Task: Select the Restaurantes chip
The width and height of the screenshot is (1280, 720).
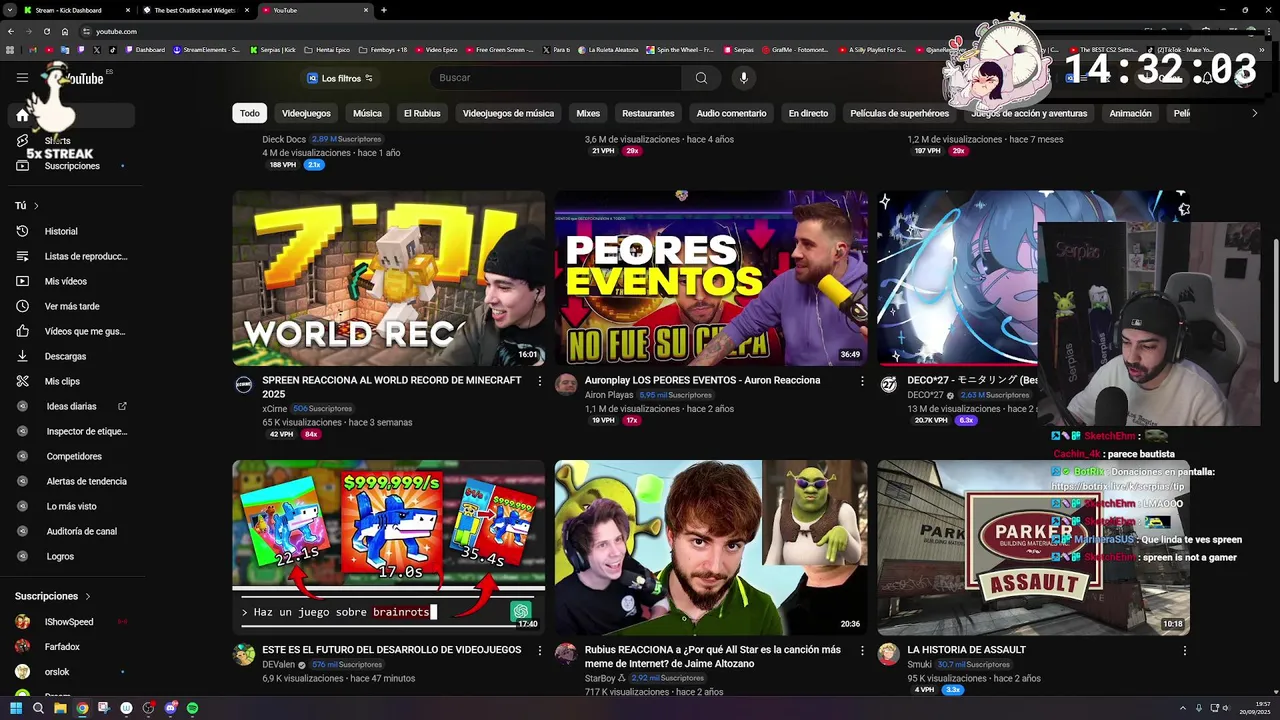Action: click(x=648, y=113)
